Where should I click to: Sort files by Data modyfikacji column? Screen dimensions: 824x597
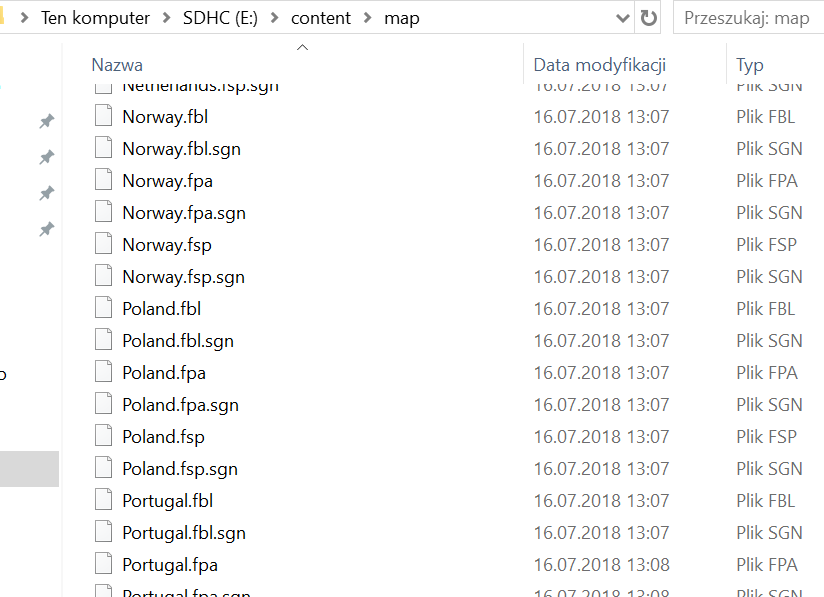(599, 65)
